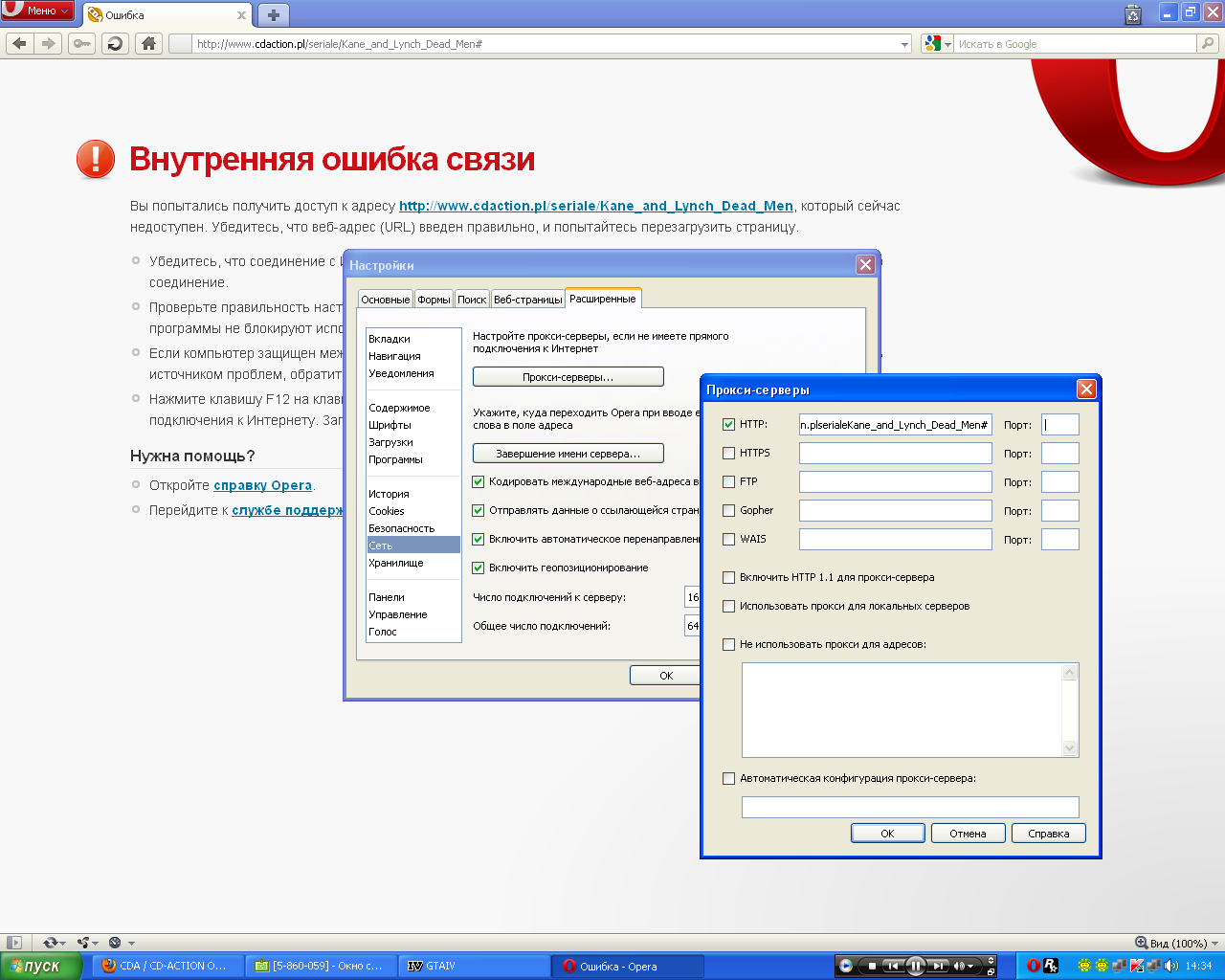Viewport: 1225px width, 980px height.
Task: Check 'Включить HTTP 1.1 для прокси-сервера'
Action: click(x=729, y=577)
